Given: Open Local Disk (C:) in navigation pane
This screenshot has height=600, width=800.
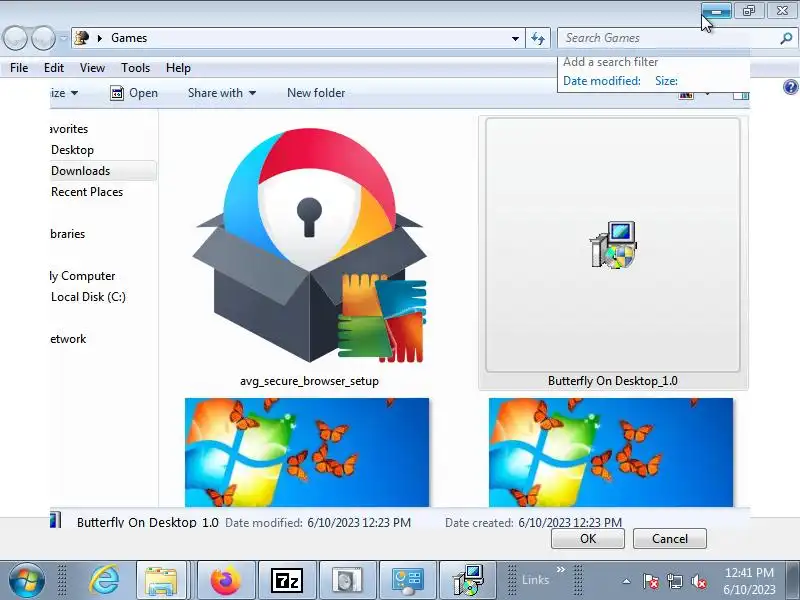Looking at the screenshot, I should pos(88,297).
